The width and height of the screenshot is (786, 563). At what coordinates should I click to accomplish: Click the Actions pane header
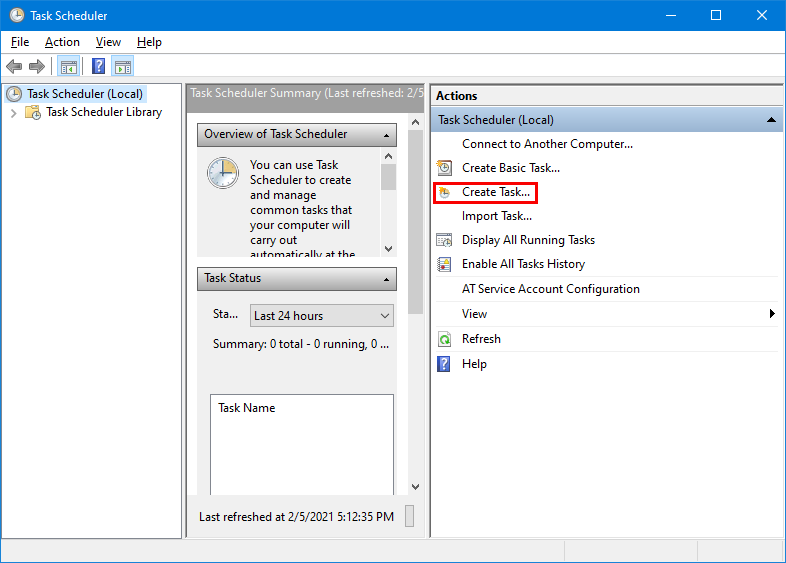pos(606,96)
